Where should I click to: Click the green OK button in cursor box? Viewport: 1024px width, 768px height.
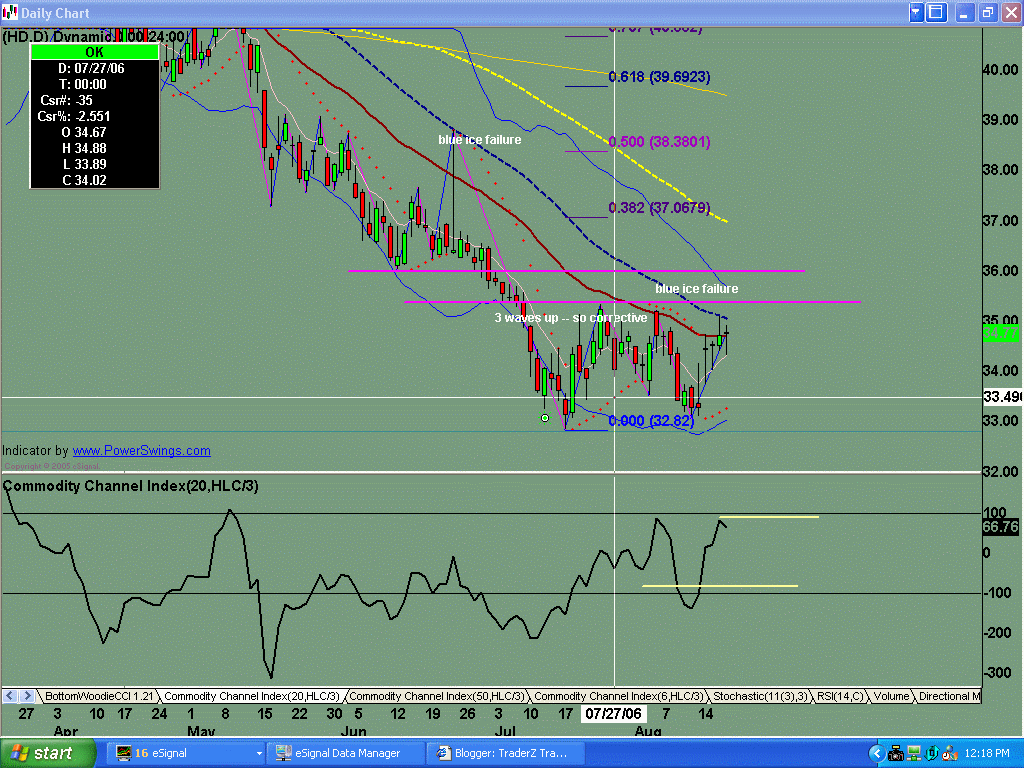coord(94,52)
